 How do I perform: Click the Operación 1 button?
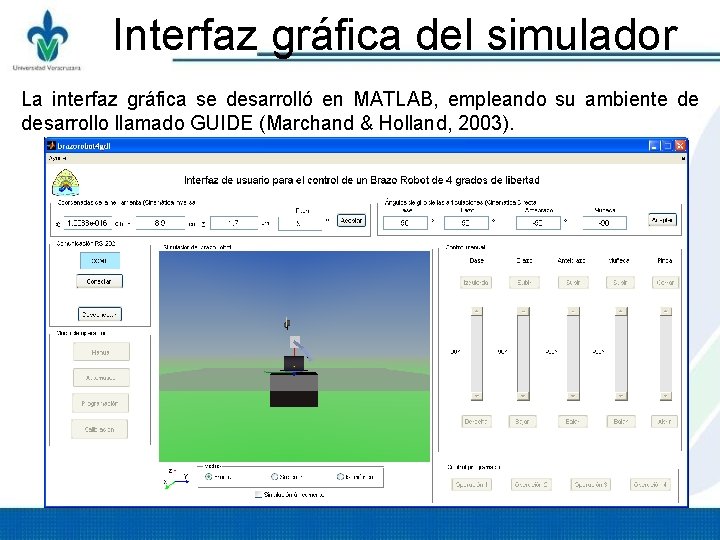point(472,484)
